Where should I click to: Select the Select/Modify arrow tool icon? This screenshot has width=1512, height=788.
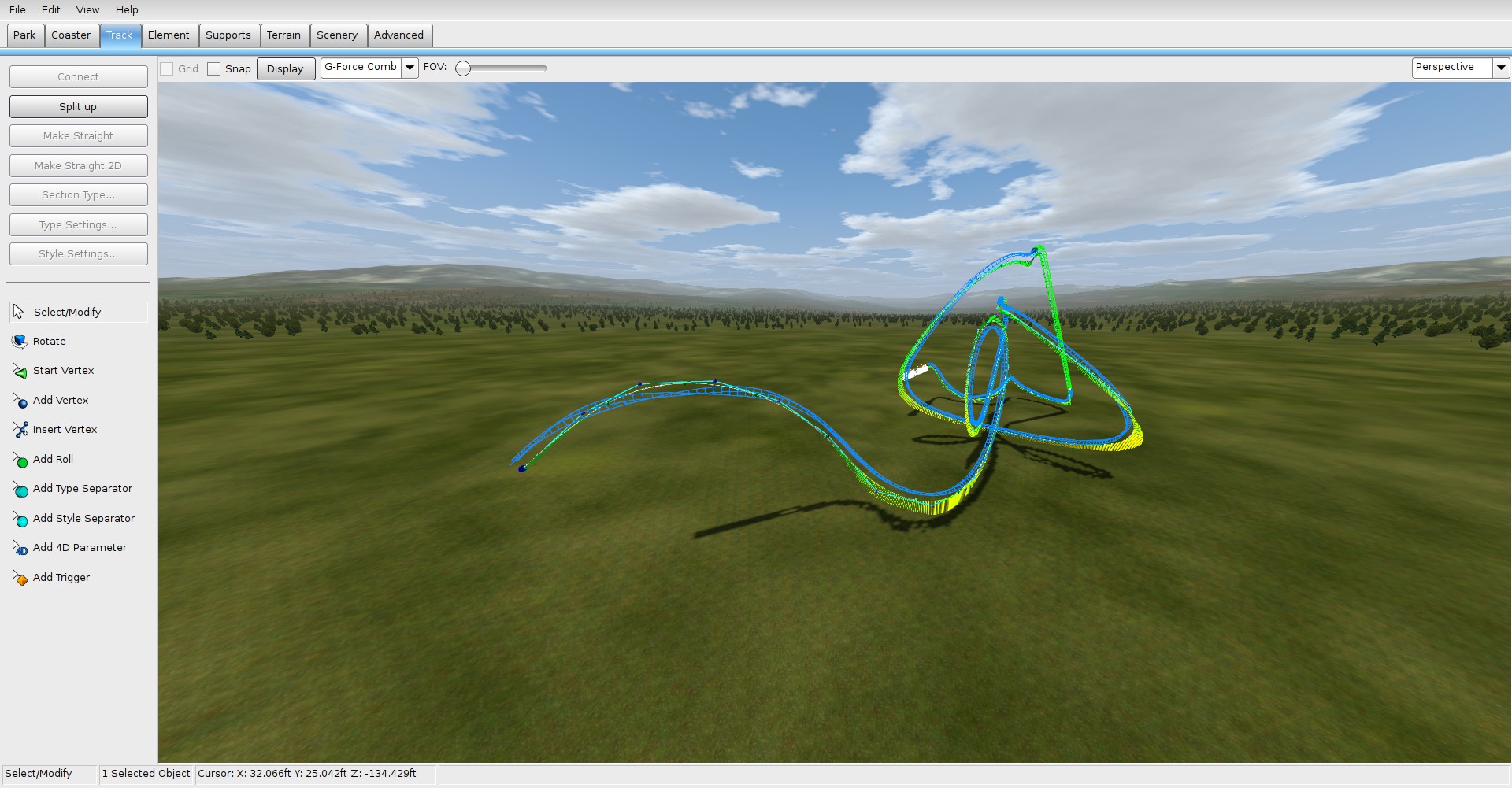(x=19, y=312)
